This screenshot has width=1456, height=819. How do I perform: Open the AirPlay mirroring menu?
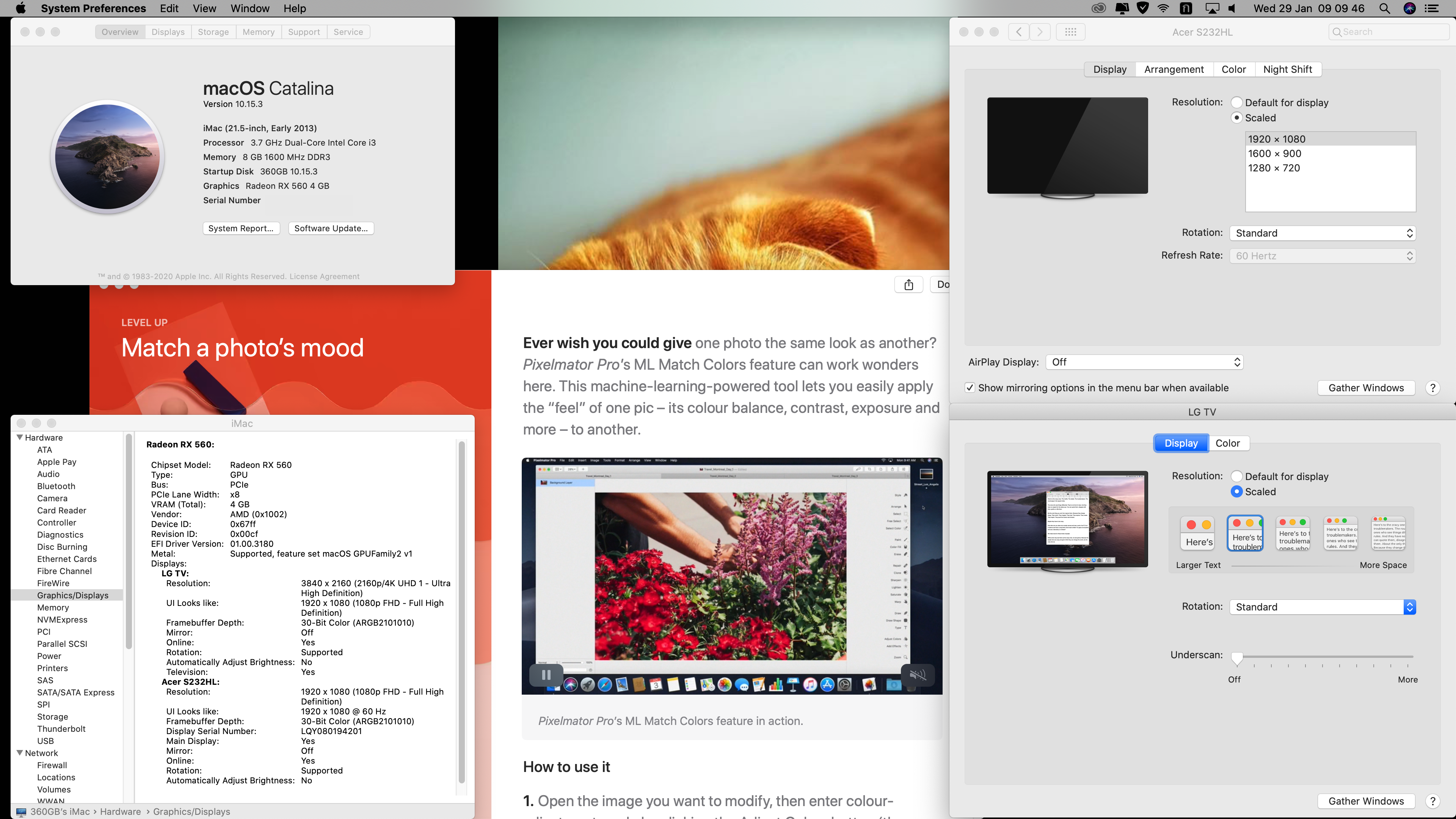tap(1212, 8)
